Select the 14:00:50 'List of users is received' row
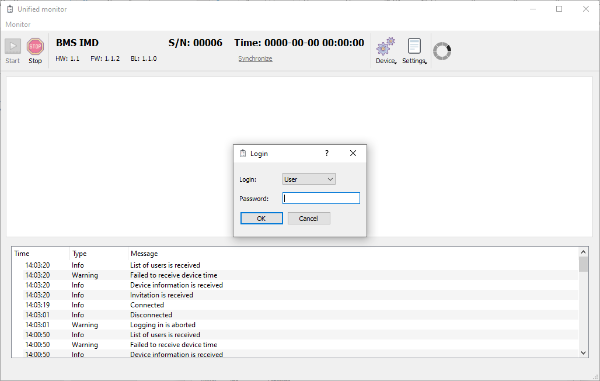The width and height of the screenshot is (600, 381). coord(295,335)
